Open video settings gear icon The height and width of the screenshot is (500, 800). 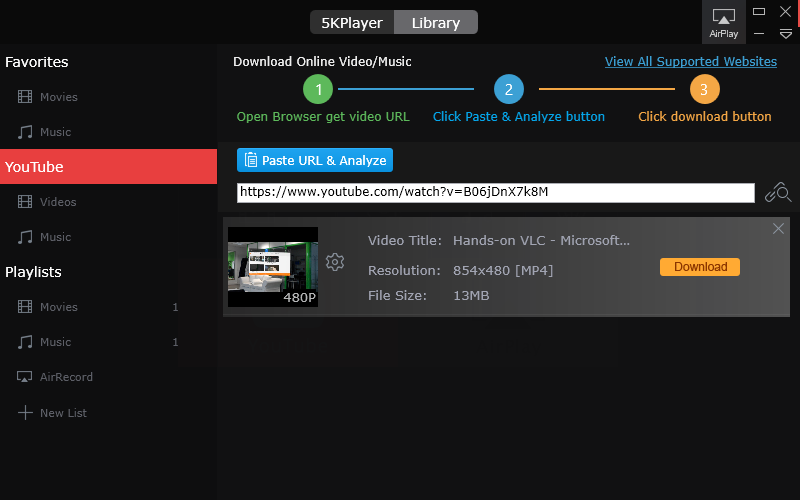335,262
